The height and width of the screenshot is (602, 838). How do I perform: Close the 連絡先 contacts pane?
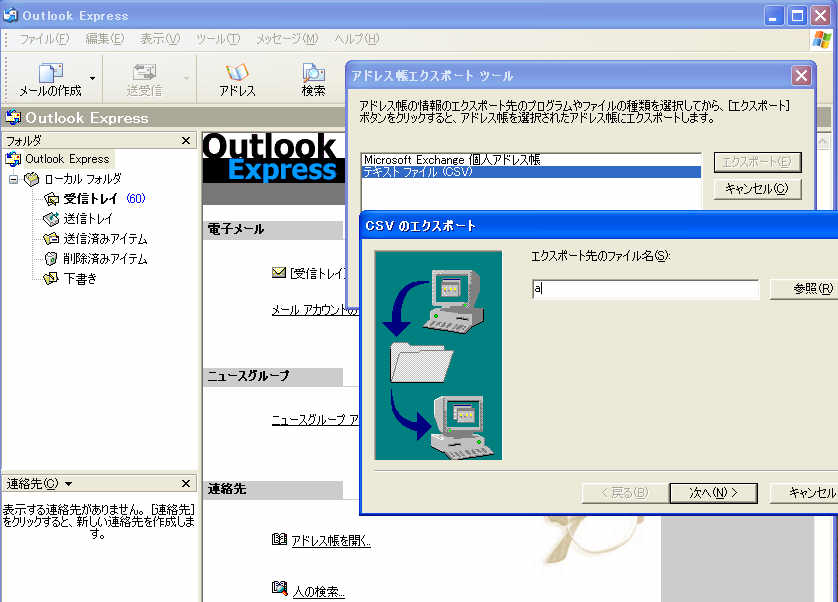pos(186,483)
